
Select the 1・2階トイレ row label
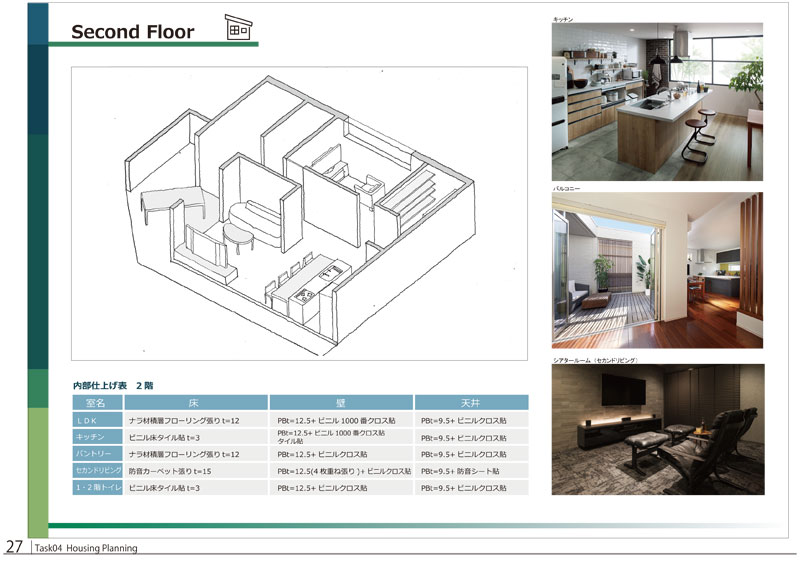tap(97, 486)
